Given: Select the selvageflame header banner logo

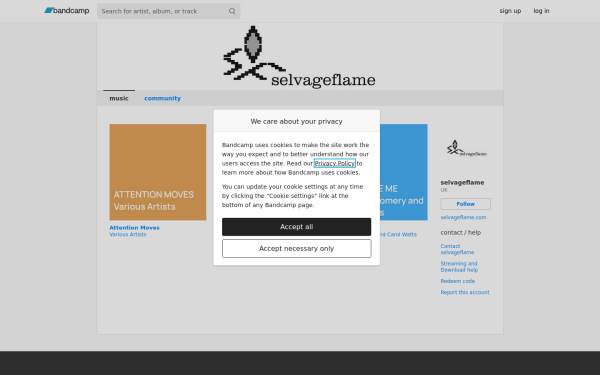Looking at the screenshot, I should (300, 56).
